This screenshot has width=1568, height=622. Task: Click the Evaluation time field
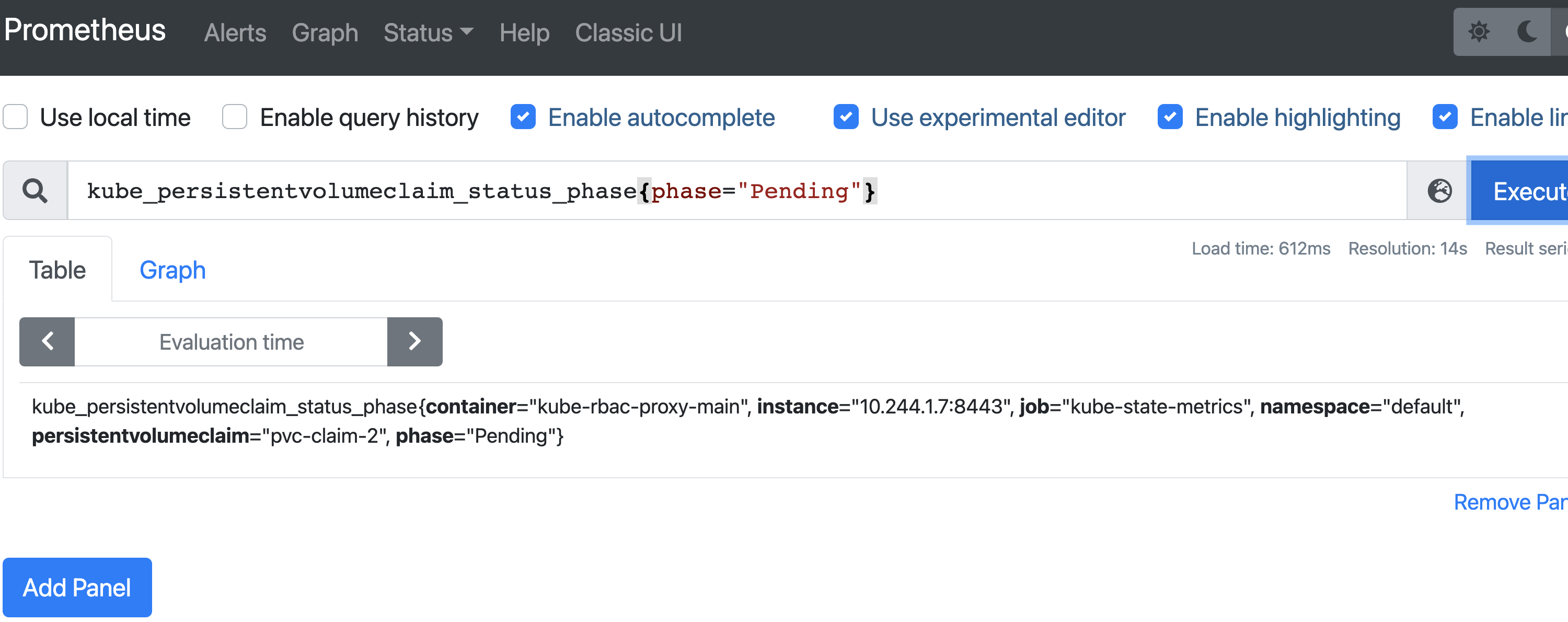point(230,341)
